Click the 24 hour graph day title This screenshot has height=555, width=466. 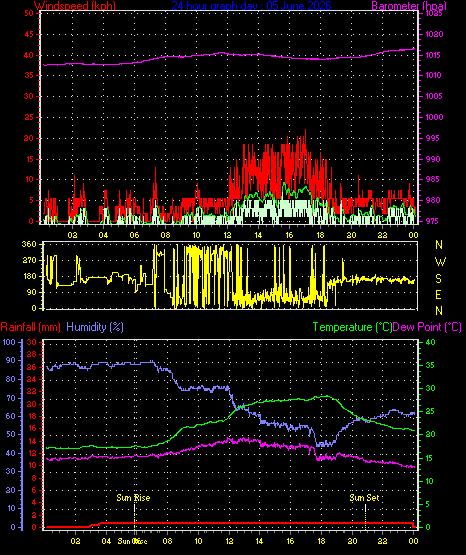click(252, 6)
